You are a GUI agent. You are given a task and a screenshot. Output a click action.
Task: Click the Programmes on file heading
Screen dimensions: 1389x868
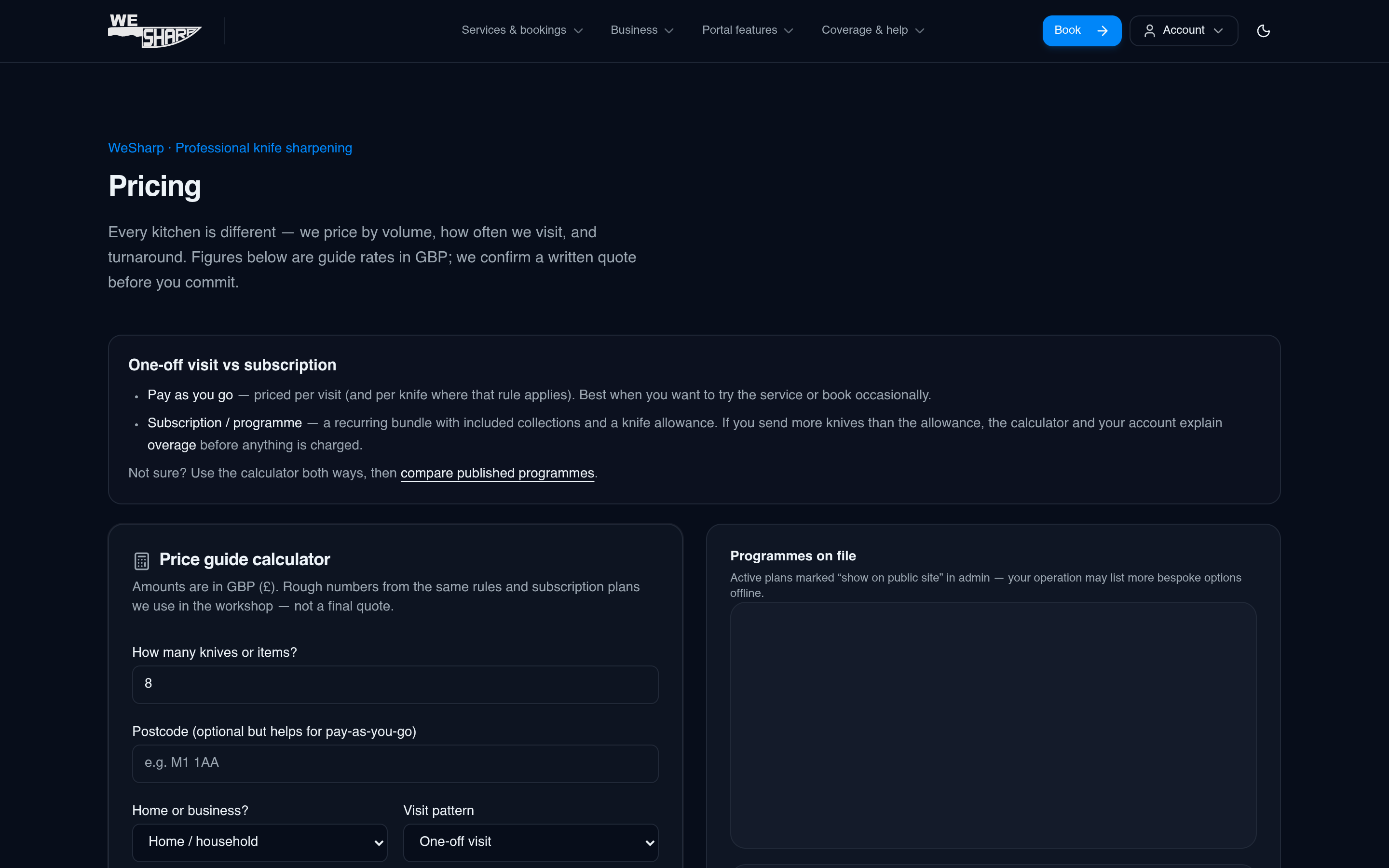point(793,556)
